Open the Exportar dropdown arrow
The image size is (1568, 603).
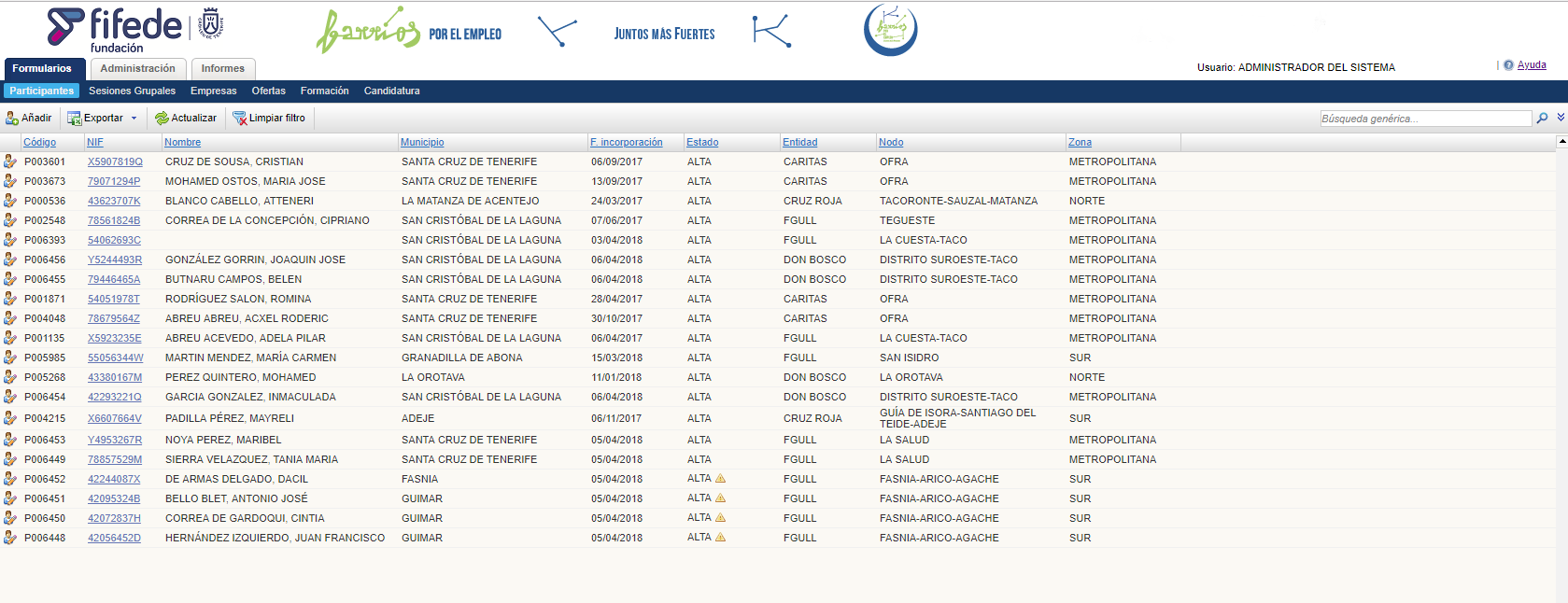pos(134,119)
